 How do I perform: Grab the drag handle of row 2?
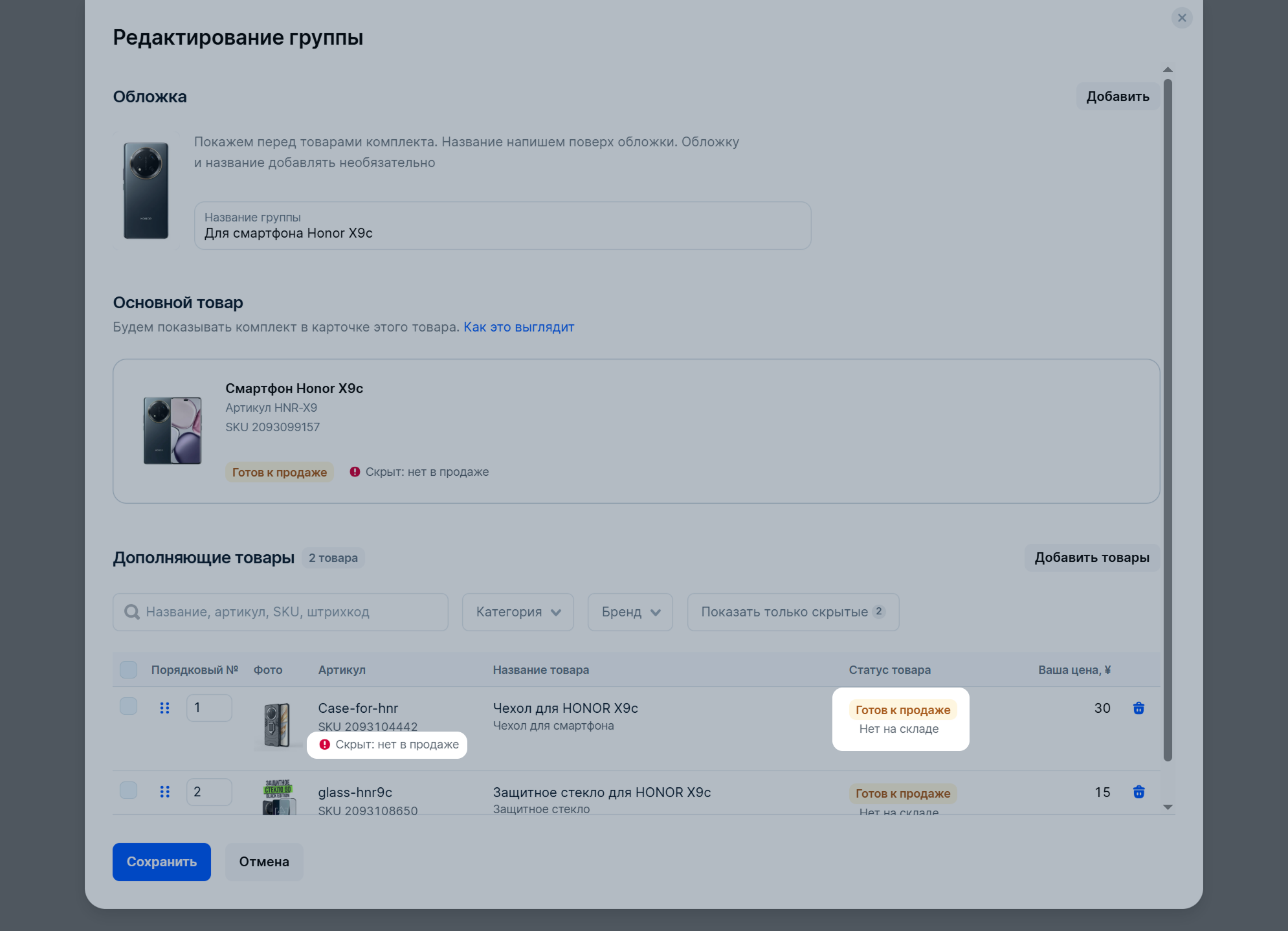(x=164, y=792)
